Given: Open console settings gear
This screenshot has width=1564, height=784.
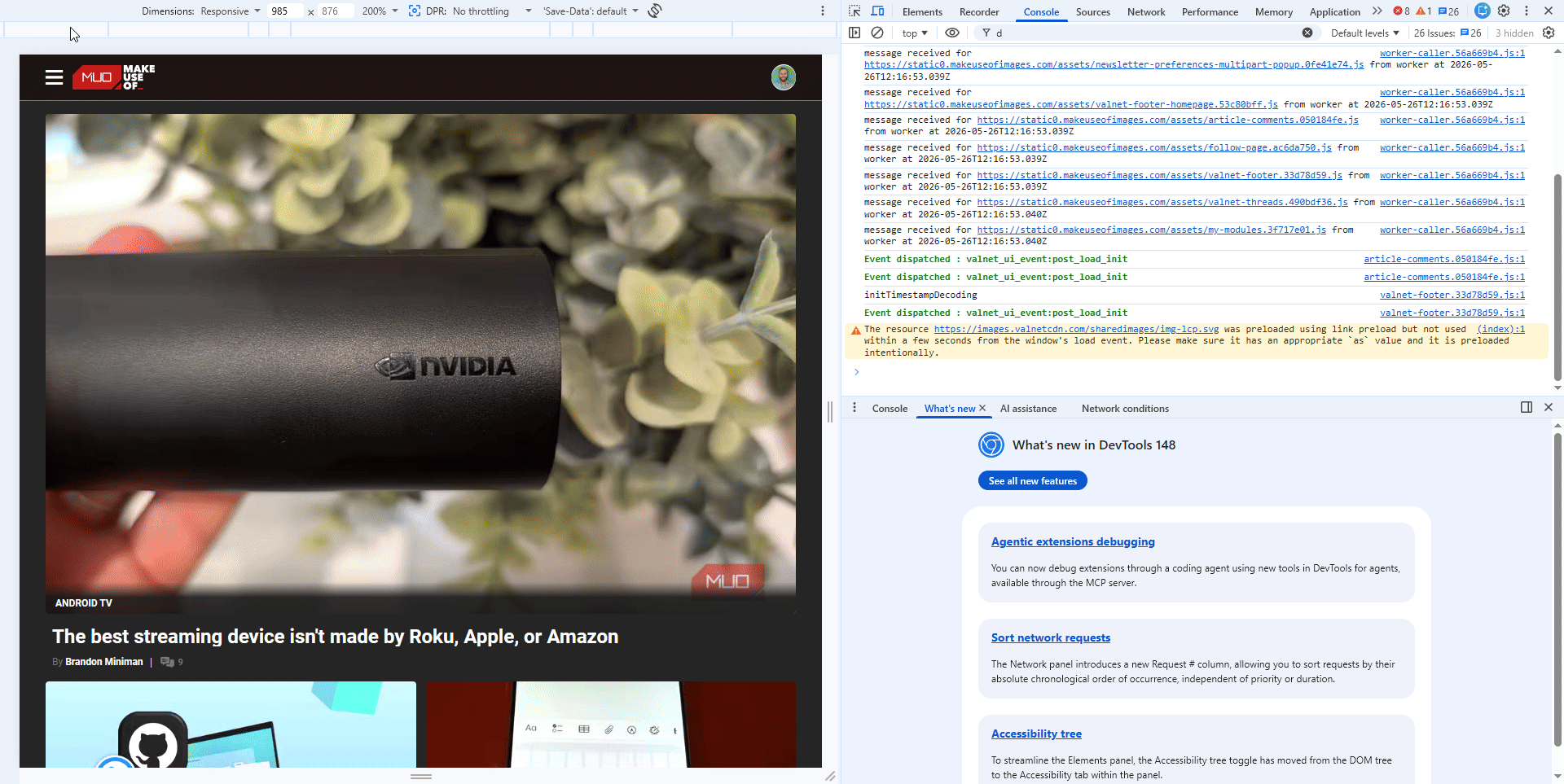Looking at the screenshot, I should point(1549,33).
